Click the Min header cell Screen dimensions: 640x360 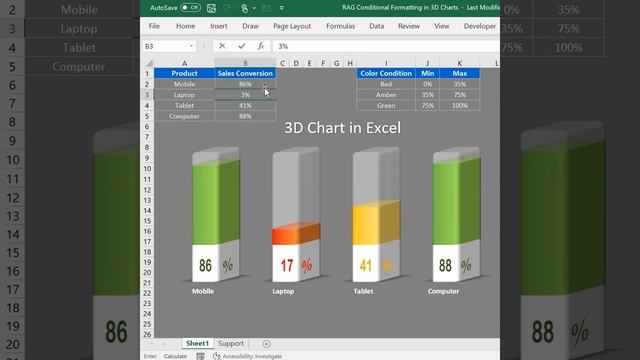coord(428,73)
